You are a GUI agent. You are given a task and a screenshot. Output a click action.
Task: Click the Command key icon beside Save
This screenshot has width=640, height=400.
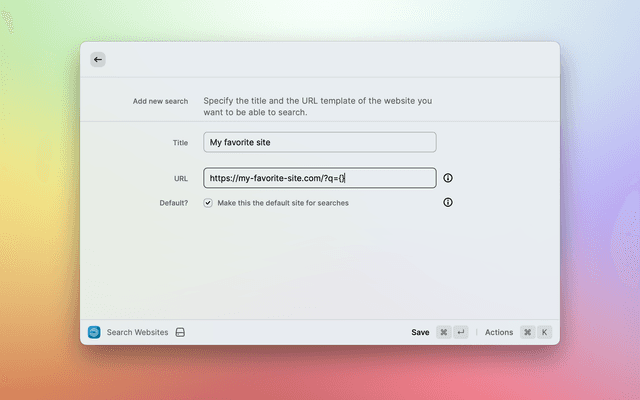pos(444,332)
